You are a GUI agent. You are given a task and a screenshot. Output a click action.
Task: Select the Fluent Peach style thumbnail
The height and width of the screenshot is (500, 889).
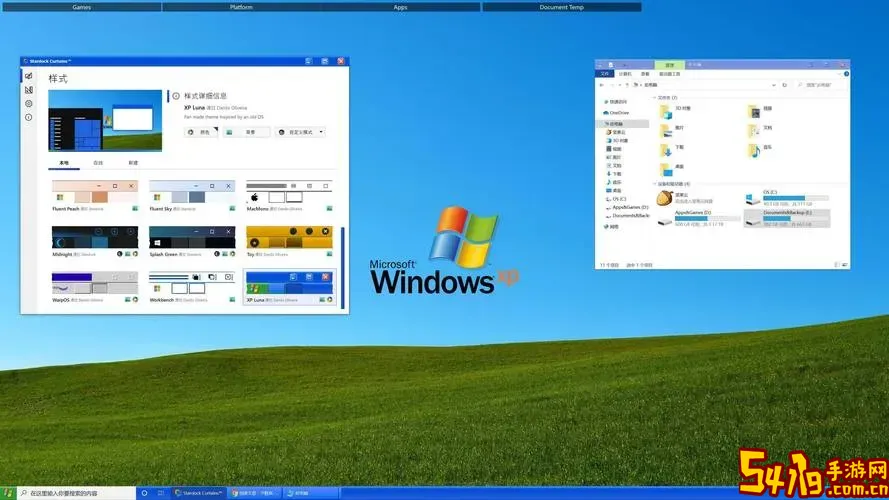pos(95,192)
